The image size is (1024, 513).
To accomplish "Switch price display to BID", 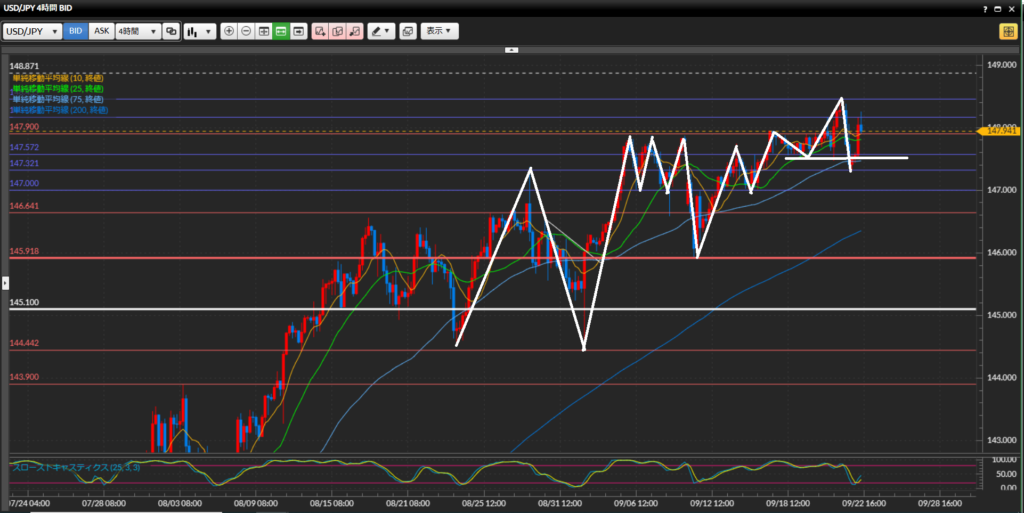I will (x=76, y=31).
